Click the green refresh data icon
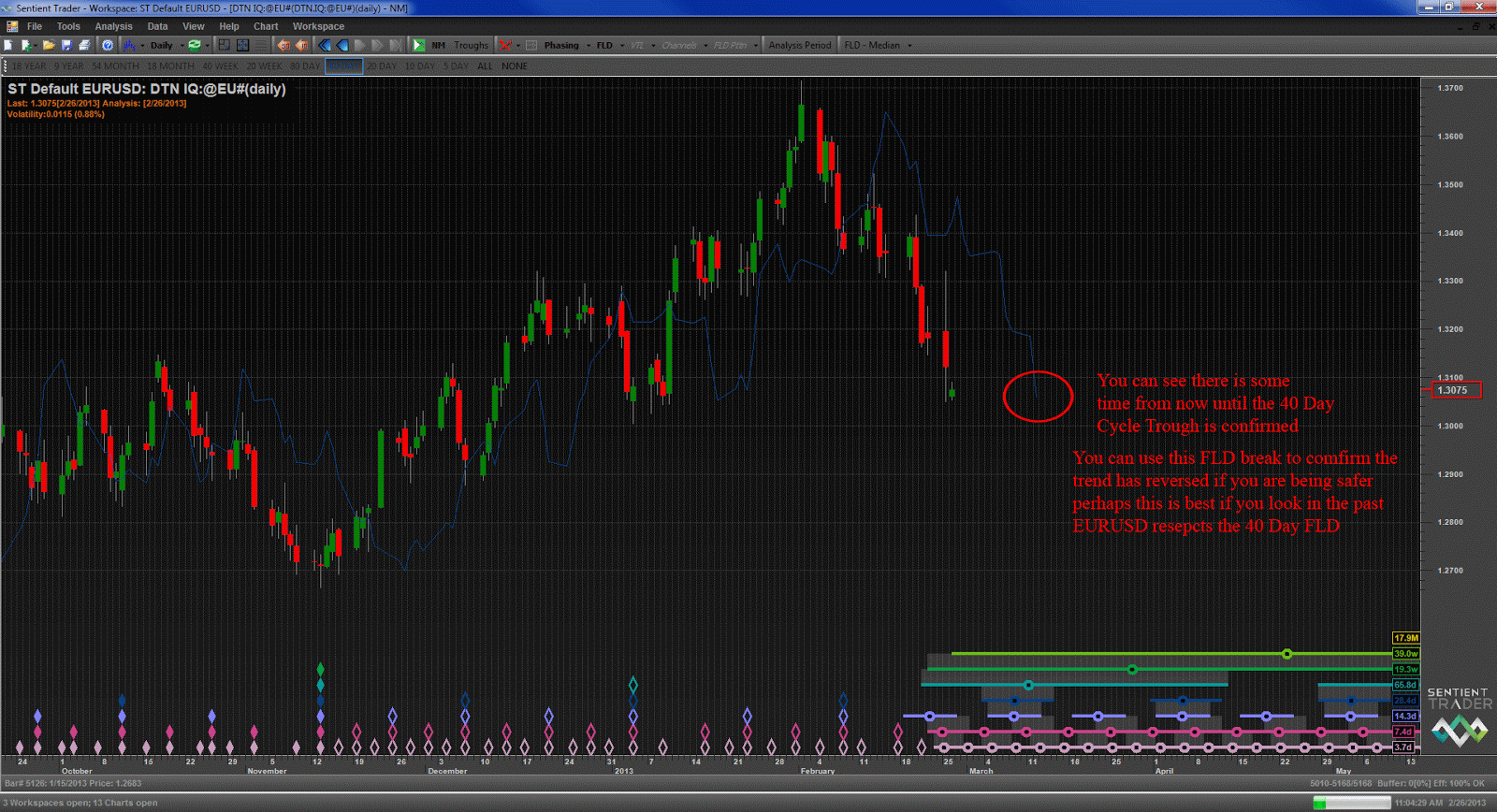Viewport: 1497px width, 812px height. (x=195, y=45)
